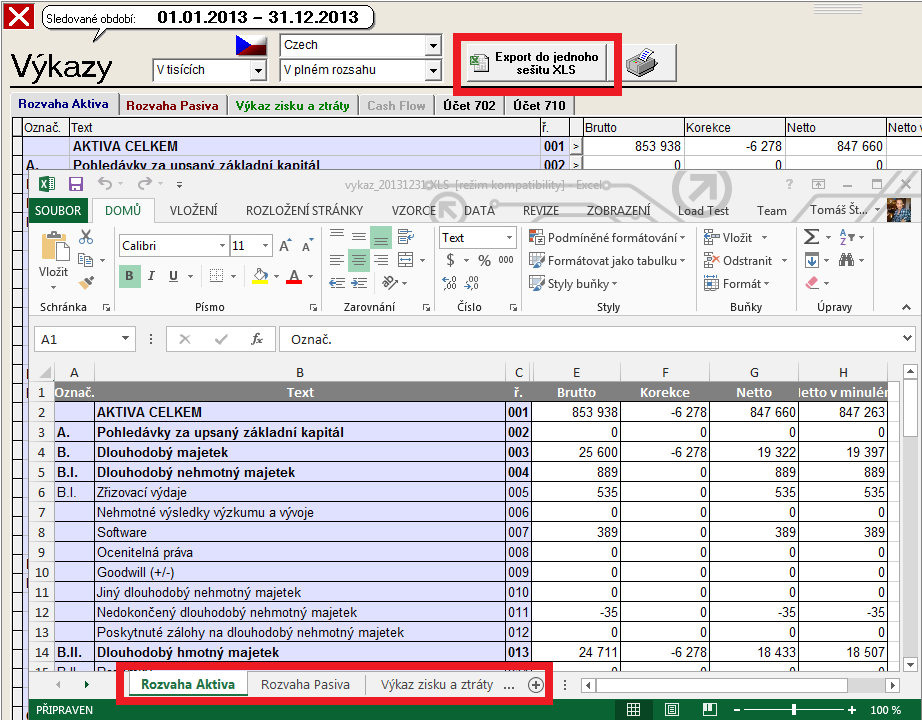Open the number format Text dropdown
Image resolution: width=922 pixels, height=720 pixels.
coord(509,238)
